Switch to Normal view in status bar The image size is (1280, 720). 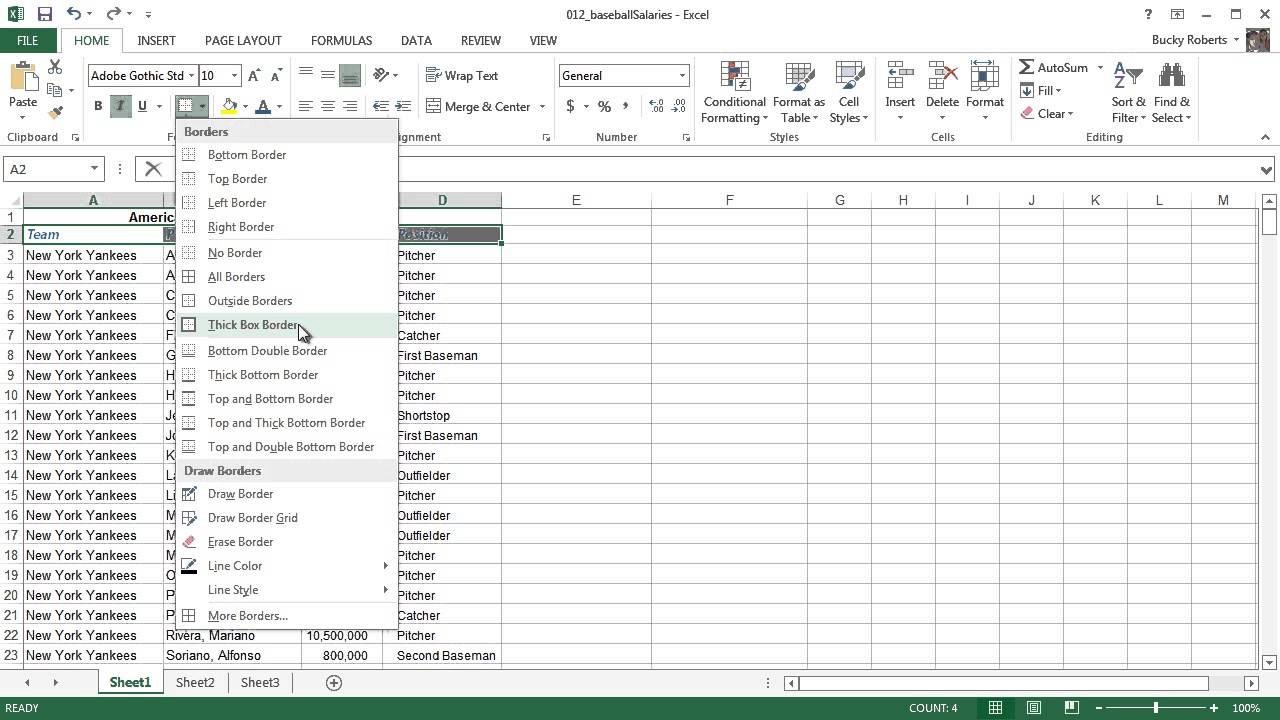(995, 708)
